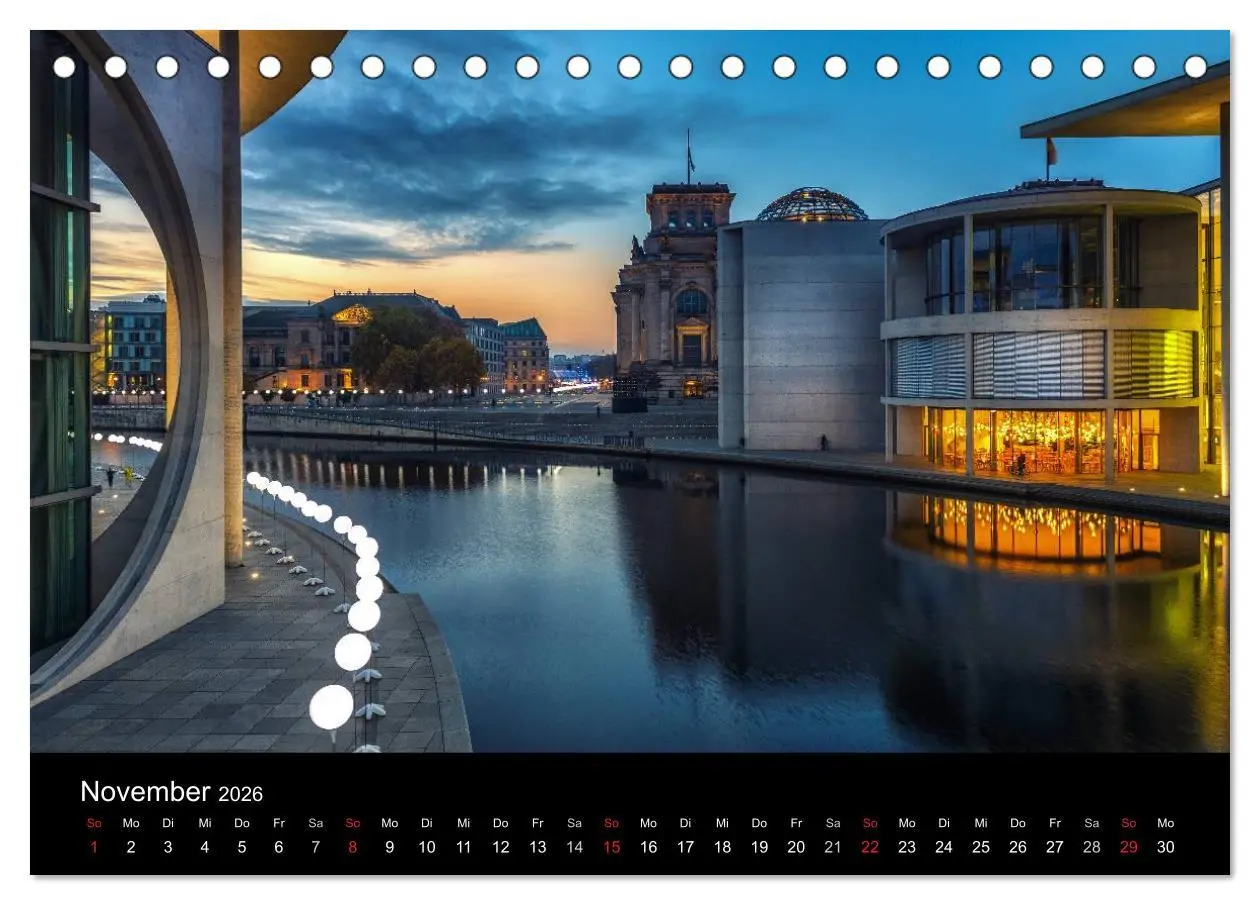1260x905 pixels.
Task: Select day 19 in the calendar strip
Action: pos(760,847)
